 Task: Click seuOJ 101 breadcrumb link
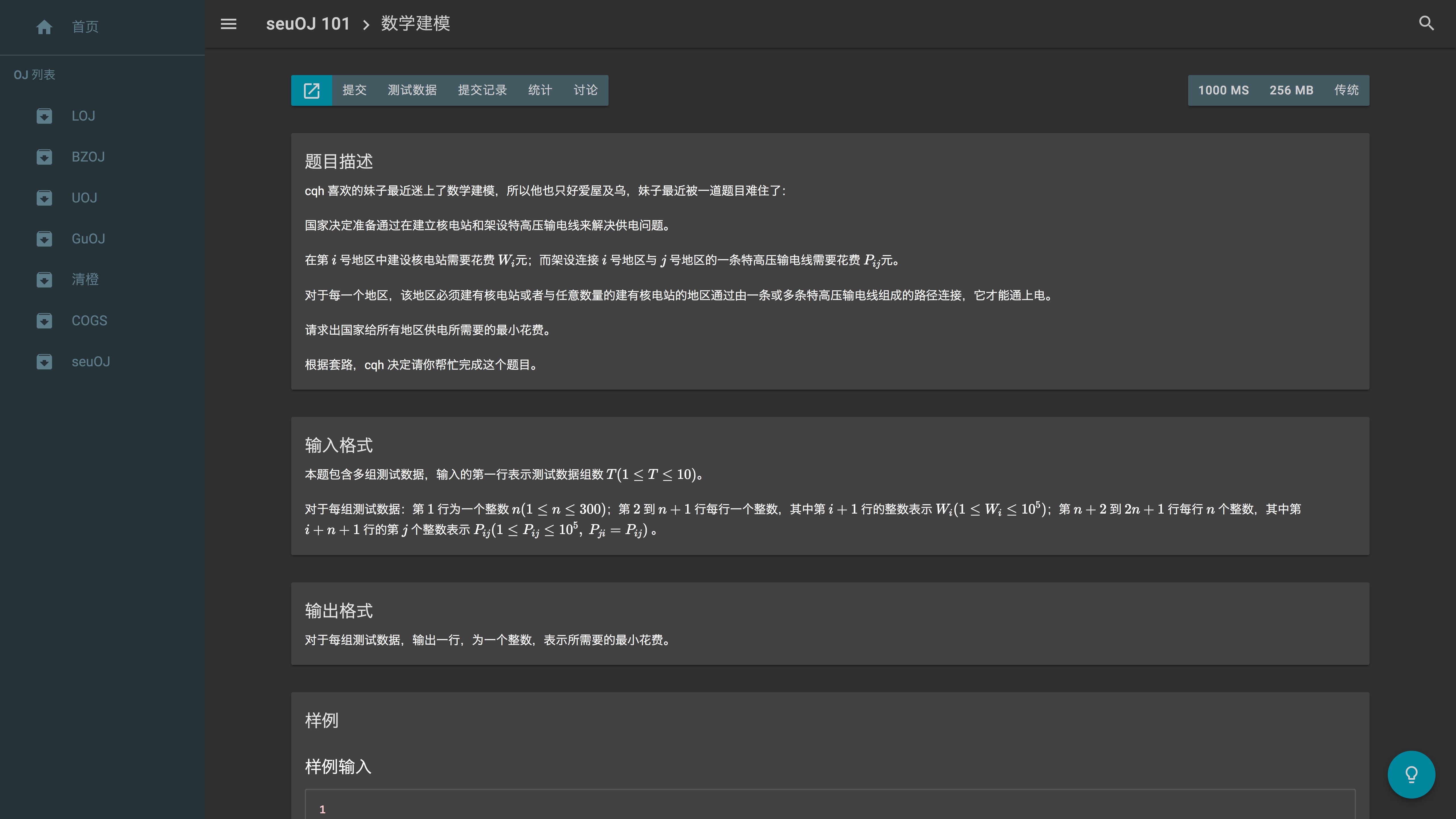tap(308, 24)
